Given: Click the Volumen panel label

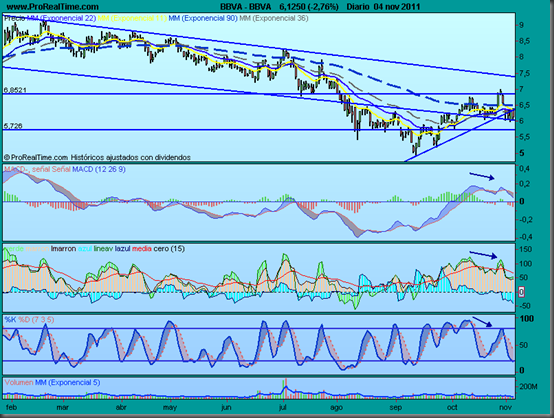Looking at the screenshot, I should click(x=19, y=382).
